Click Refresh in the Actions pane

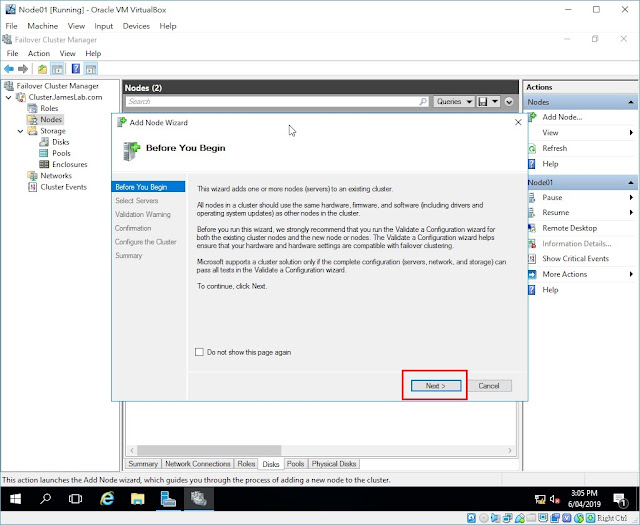[554, 148]
